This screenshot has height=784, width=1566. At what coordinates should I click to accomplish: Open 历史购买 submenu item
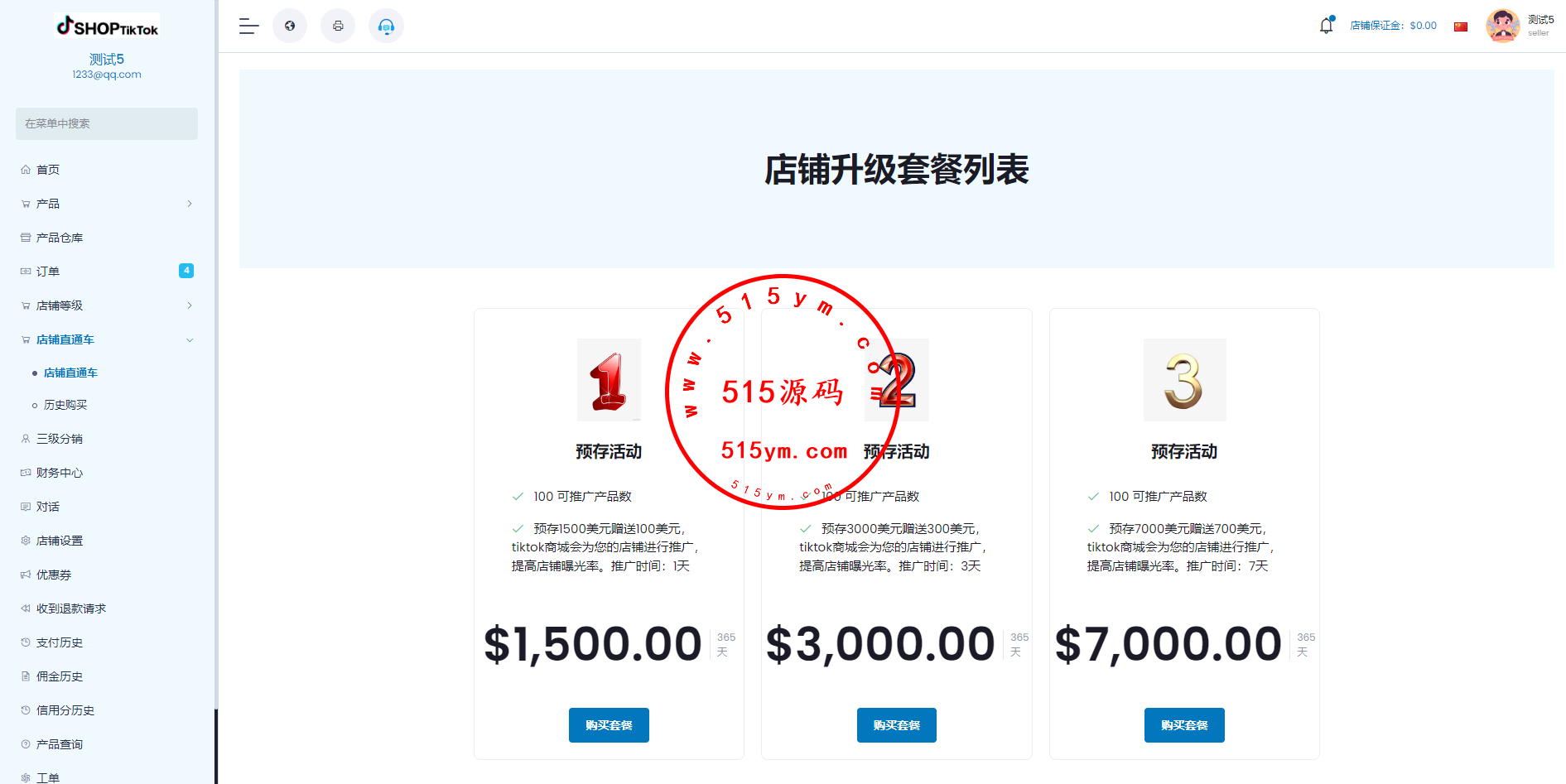click(x=65, y=405)
